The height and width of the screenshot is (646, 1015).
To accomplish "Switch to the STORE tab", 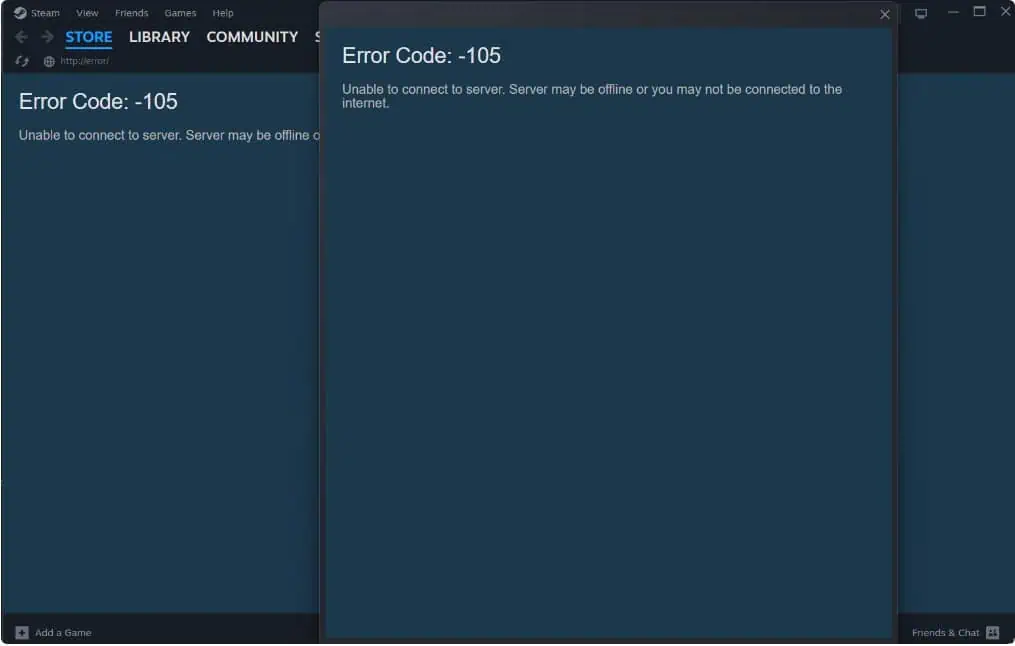I will (89, 37).
